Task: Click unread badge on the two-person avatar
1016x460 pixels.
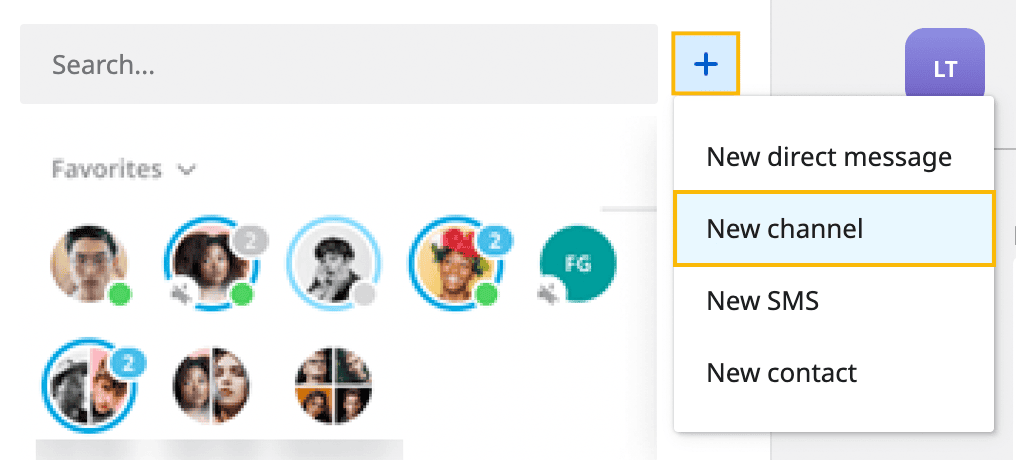Action: pos(126,362)
